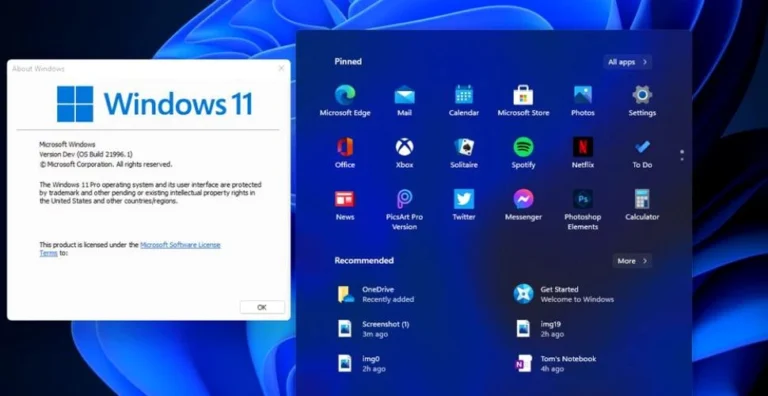Click the 'Recently added' label under OneDrive
This screenshot has height=396, width=768.
pyautogui.click(x=388, y=299)
